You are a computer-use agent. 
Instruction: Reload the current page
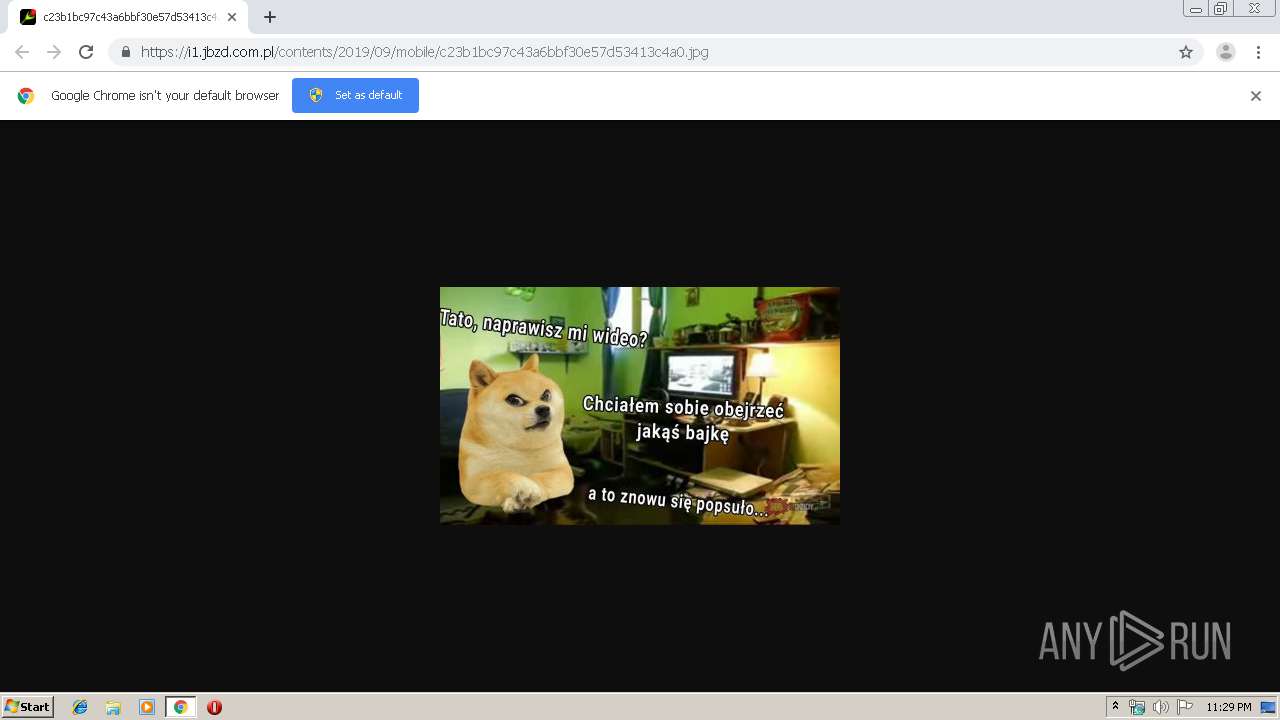coord(86,52)
